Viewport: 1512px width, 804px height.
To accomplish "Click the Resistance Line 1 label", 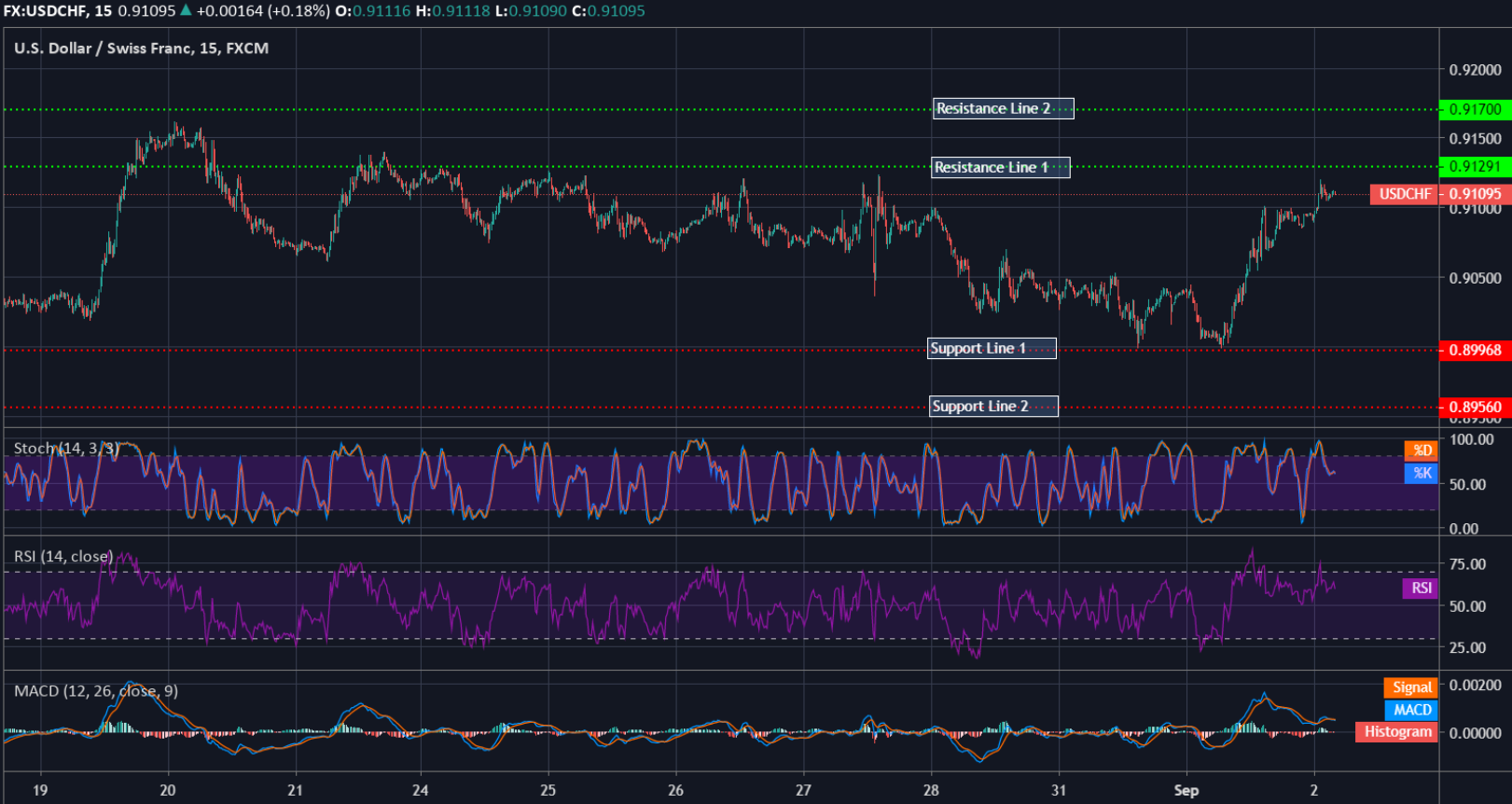I will (1001, 168).
